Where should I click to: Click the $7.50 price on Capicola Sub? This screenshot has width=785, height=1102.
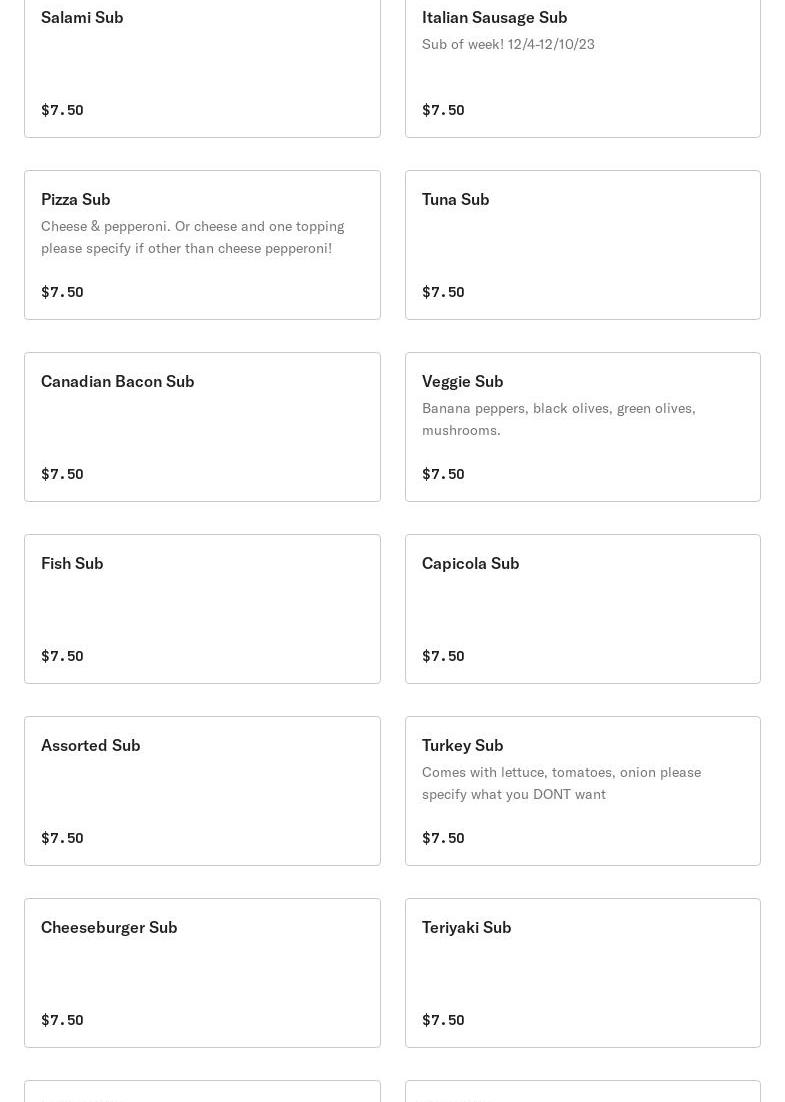[x=443, y=656]
